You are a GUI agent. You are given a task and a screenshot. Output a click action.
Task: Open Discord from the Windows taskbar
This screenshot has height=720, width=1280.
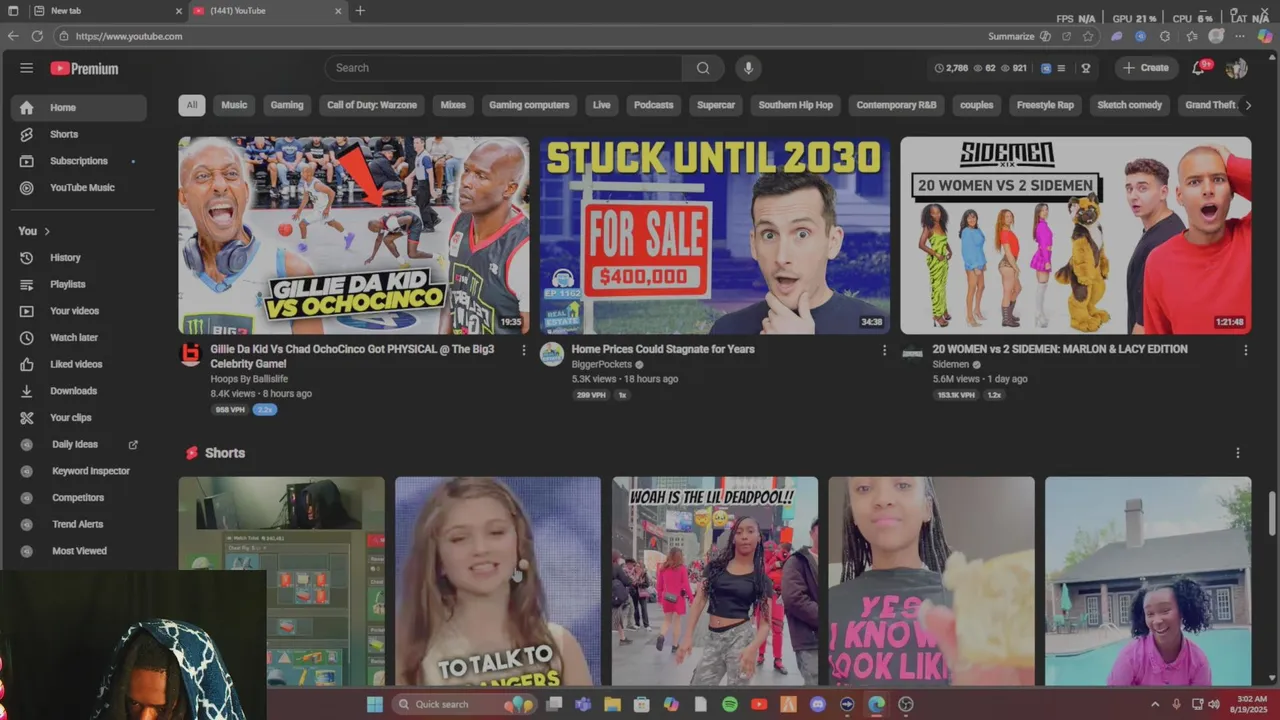(818, 704)
